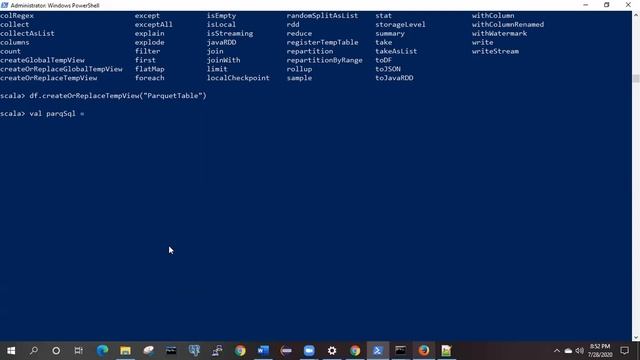Screen dimensions: 640x360
Task: Open Firefox from taskbar
Action: coord(424,351)
